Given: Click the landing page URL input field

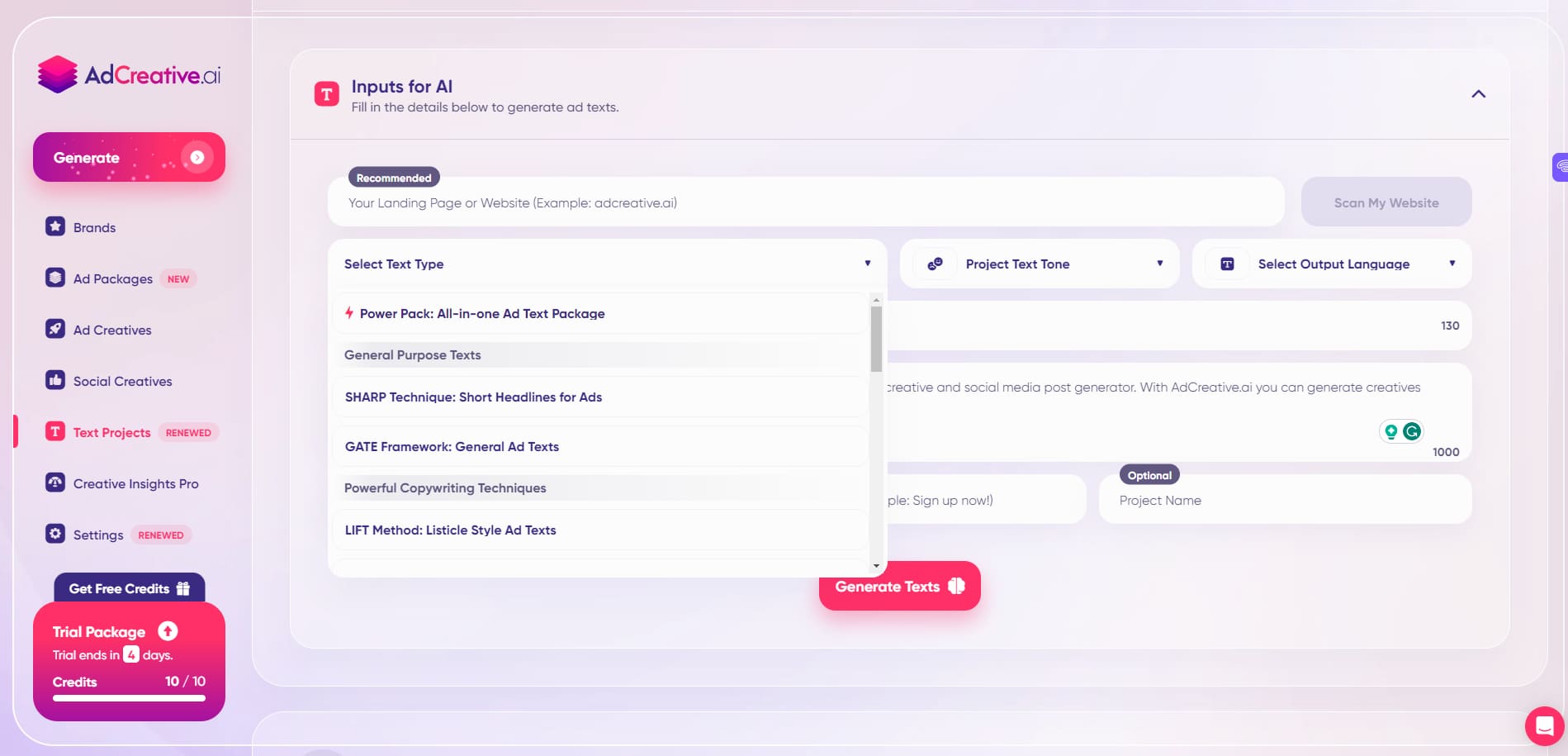Looking at the screenshot, I should point(805,202).
